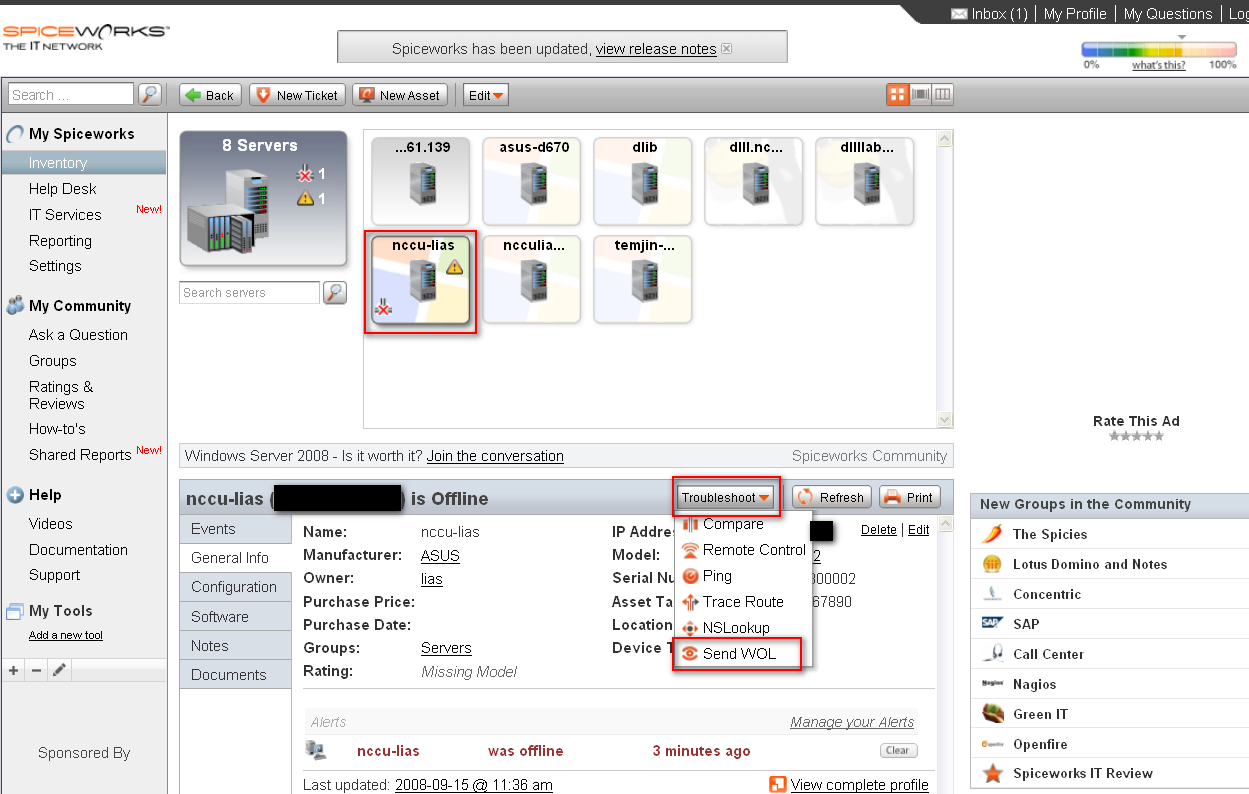Switch to the Configuration tab
The image size is (1249, 794).
point(235,587)
